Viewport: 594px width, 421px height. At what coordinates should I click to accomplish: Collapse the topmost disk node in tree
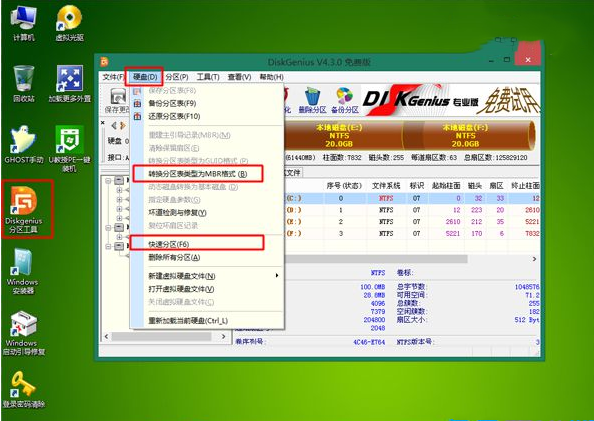108,181
